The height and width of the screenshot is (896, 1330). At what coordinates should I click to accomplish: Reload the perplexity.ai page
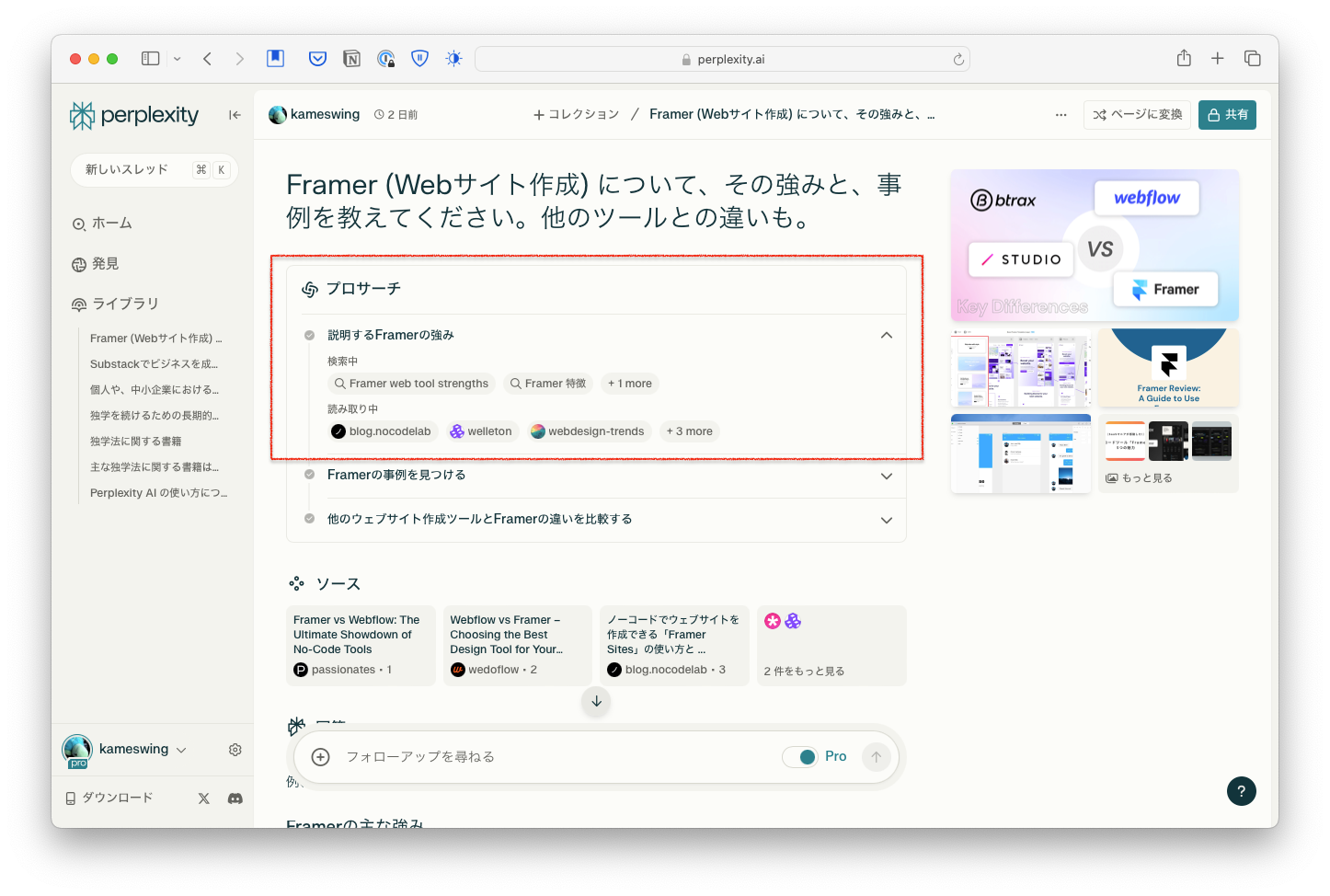(x=958, y=59)
